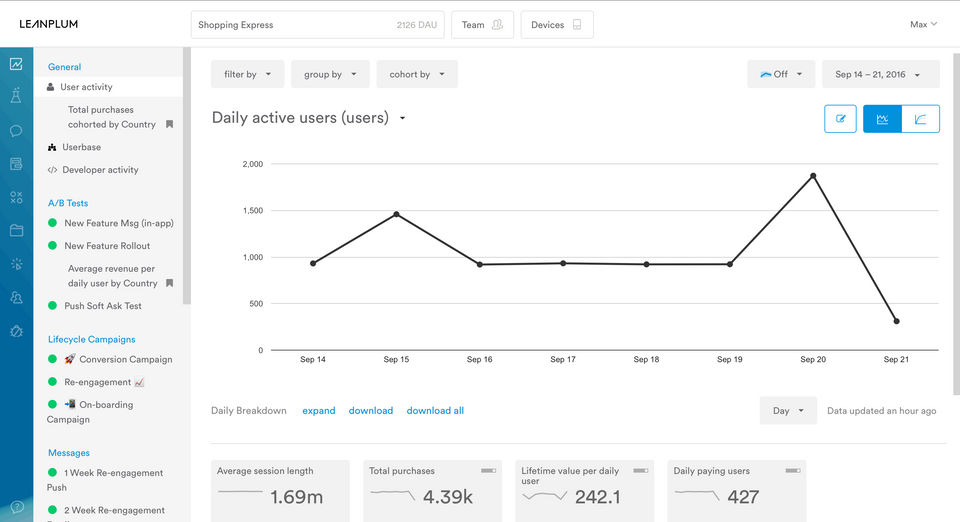Toggle the Total purchases tile switch

[488, 470]
